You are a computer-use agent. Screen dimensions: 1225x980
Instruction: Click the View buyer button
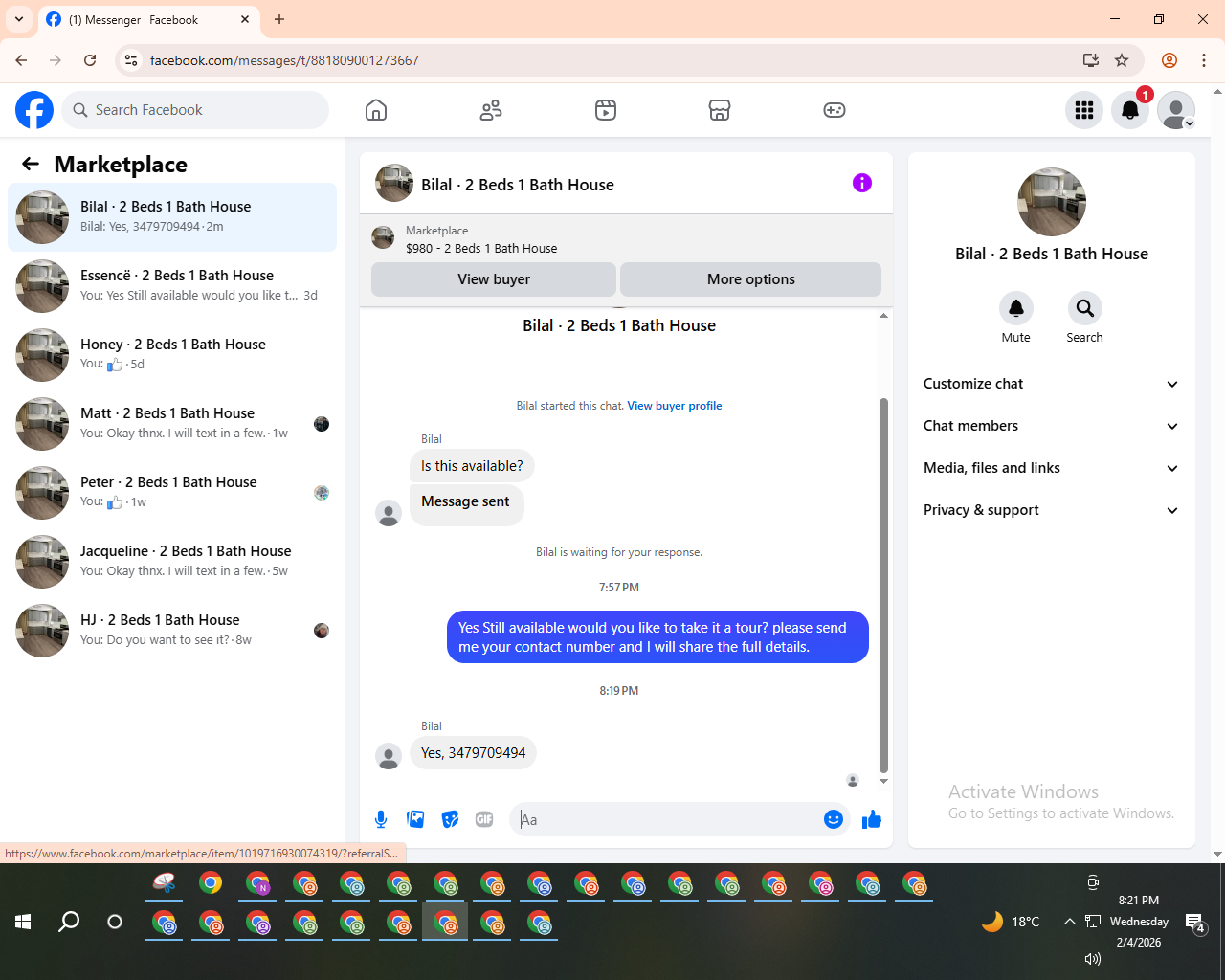(494, 279)
